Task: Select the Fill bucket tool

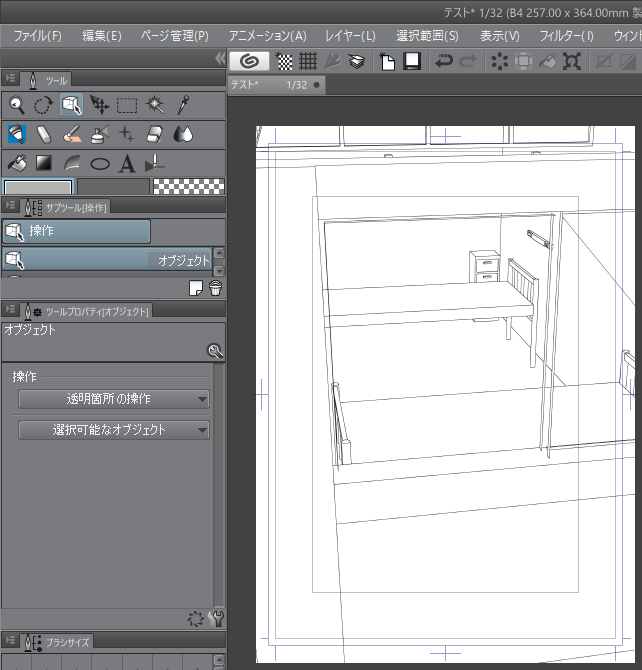Action: (x=16, y=164)
